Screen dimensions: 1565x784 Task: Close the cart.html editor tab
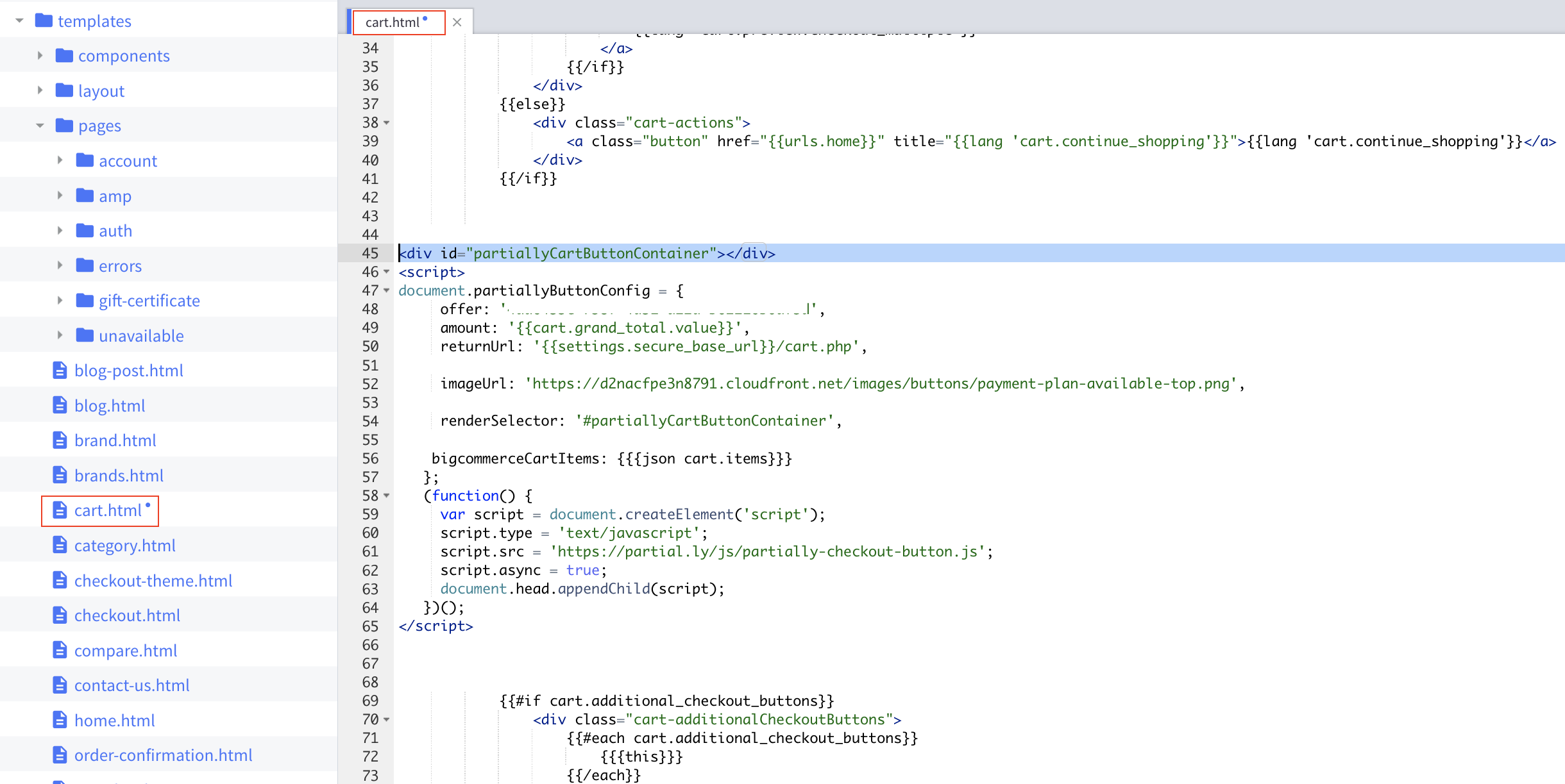tap(457, 22)
